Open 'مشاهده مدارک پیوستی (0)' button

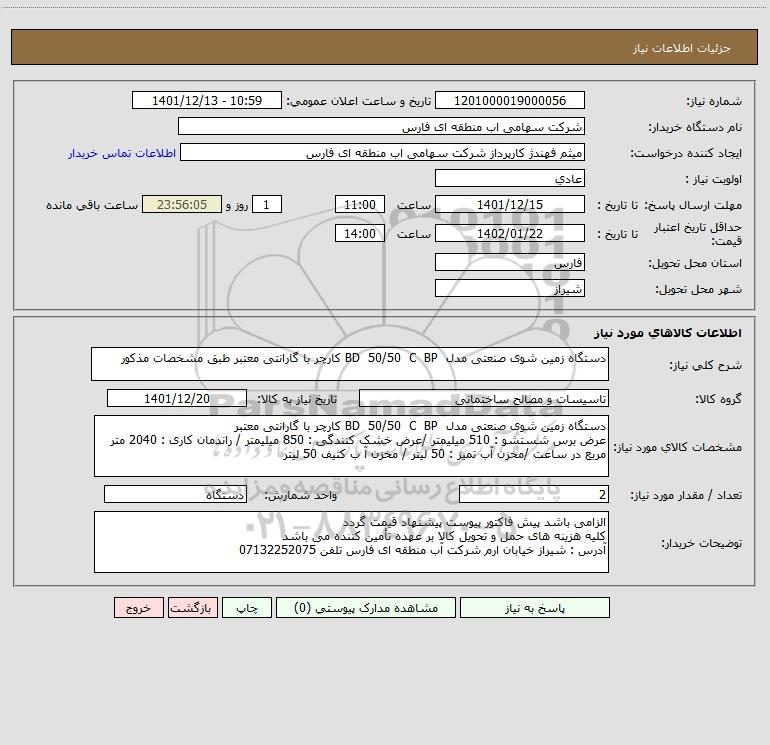click(x=366, y=607)
